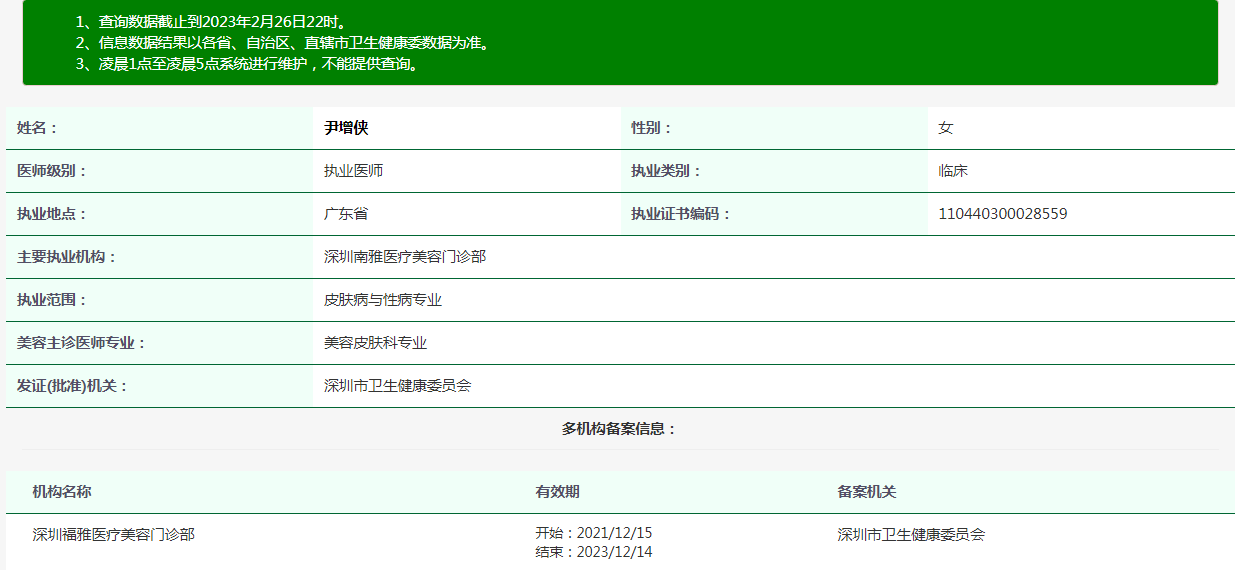Screen dimensions: 1235x570
Task: Click the 执业类别 value 临床
Action: click(953, 171)
